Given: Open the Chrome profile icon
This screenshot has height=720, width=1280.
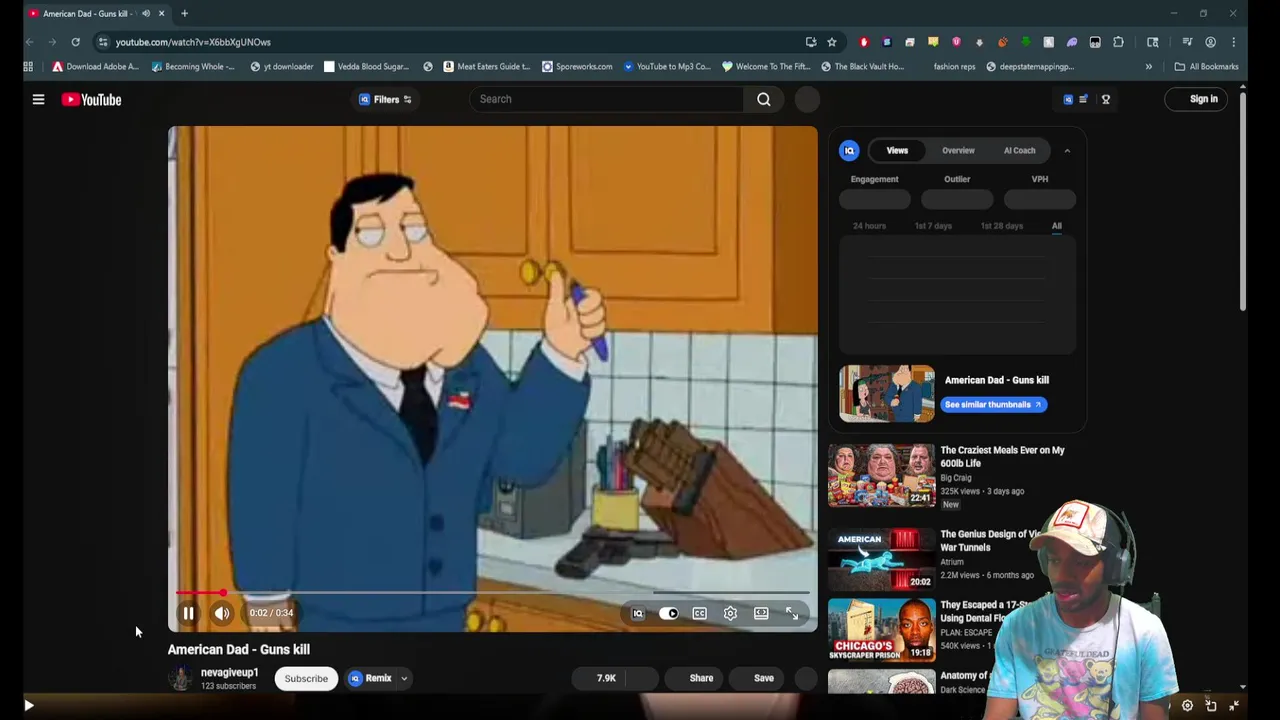Looking at the screenshot, I should point(1210,42).
